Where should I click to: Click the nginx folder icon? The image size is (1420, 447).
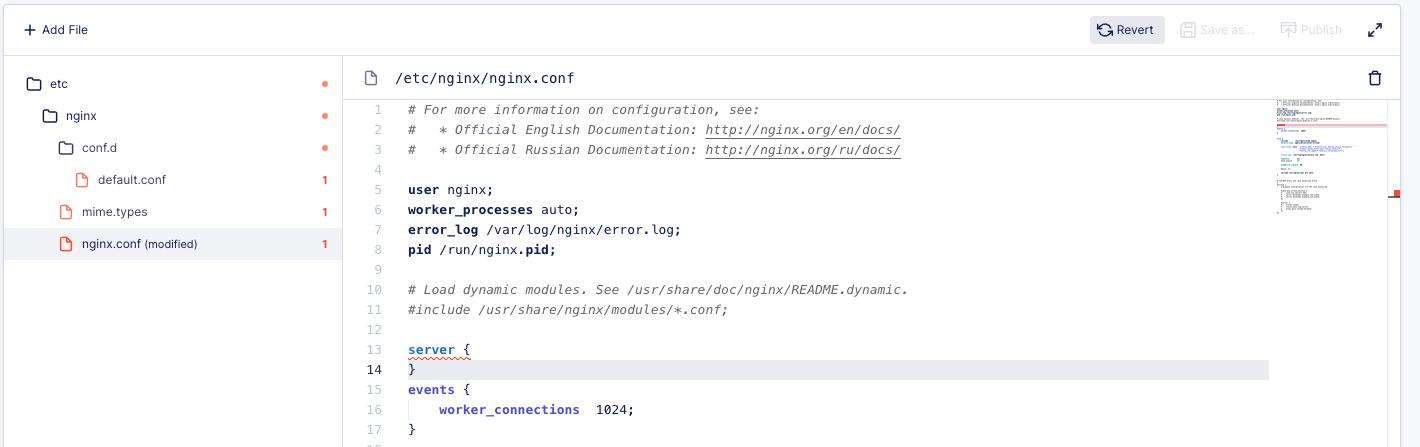(x=50, y=116)
